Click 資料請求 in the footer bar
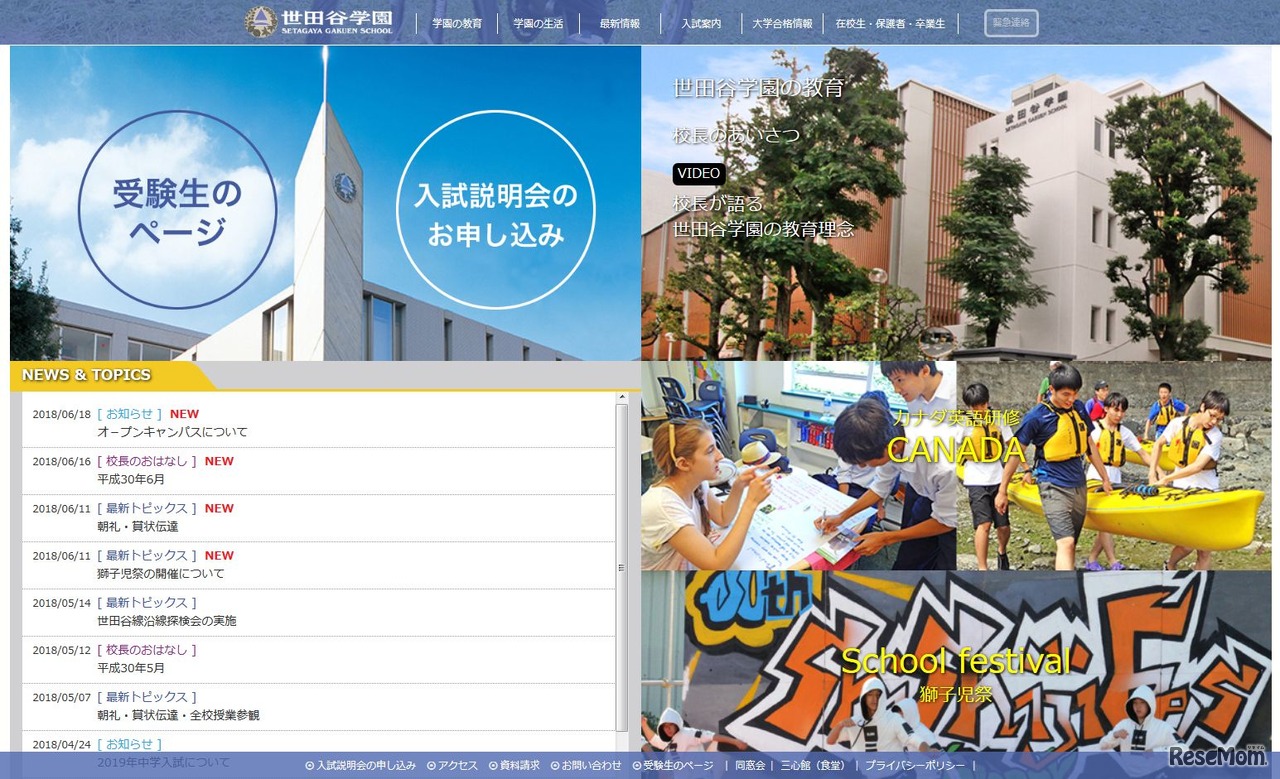This screenshot has width=1280, height=779. point(514,766)
